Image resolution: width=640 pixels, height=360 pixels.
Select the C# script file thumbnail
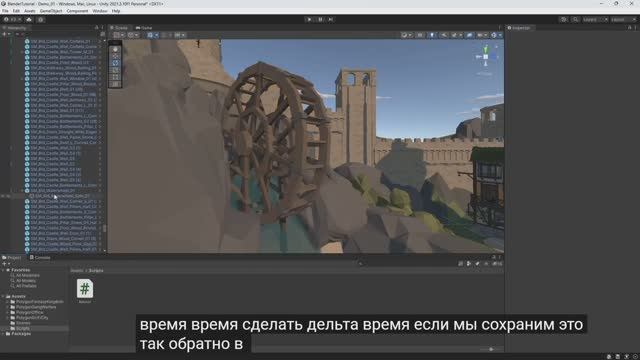[85, 289]
